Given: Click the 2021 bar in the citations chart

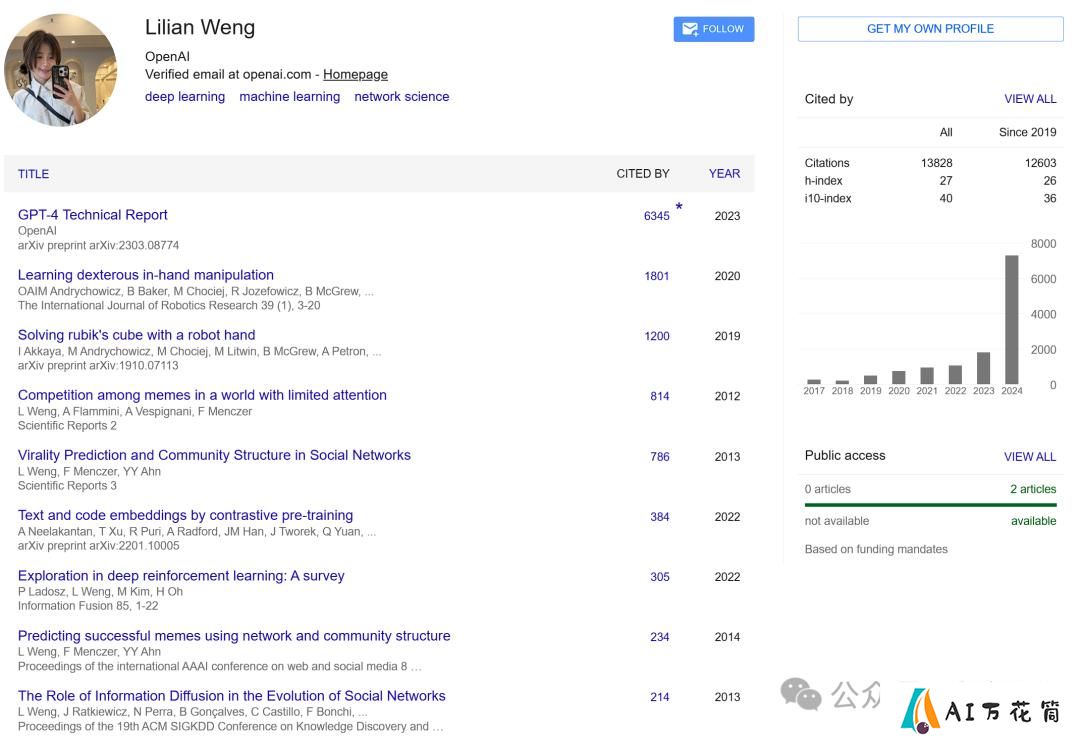Looking at the screenshot, I should pyautogui.click(x=926, y=375).
